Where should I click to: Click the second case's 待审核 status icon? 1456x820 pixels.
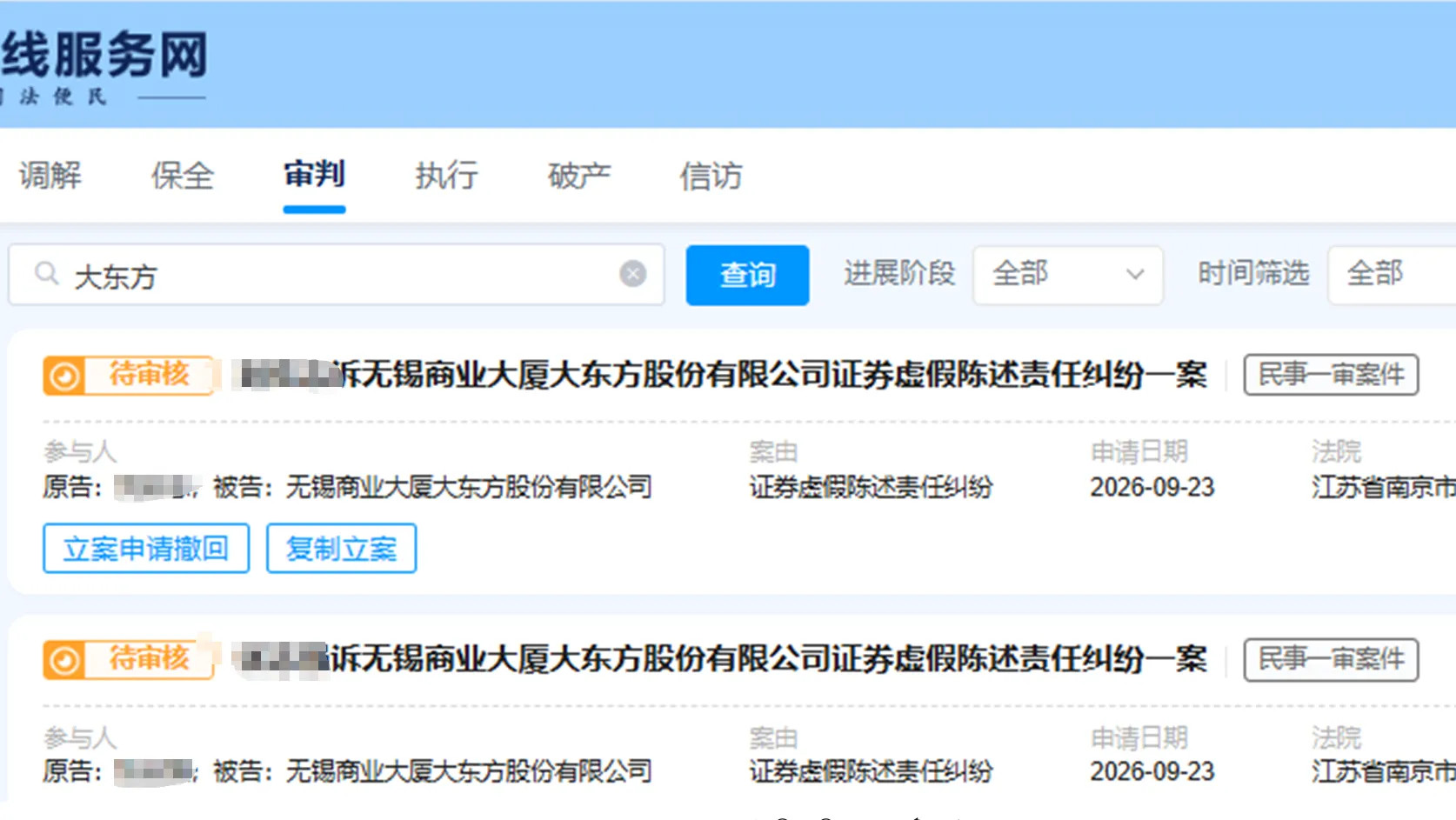64,661
